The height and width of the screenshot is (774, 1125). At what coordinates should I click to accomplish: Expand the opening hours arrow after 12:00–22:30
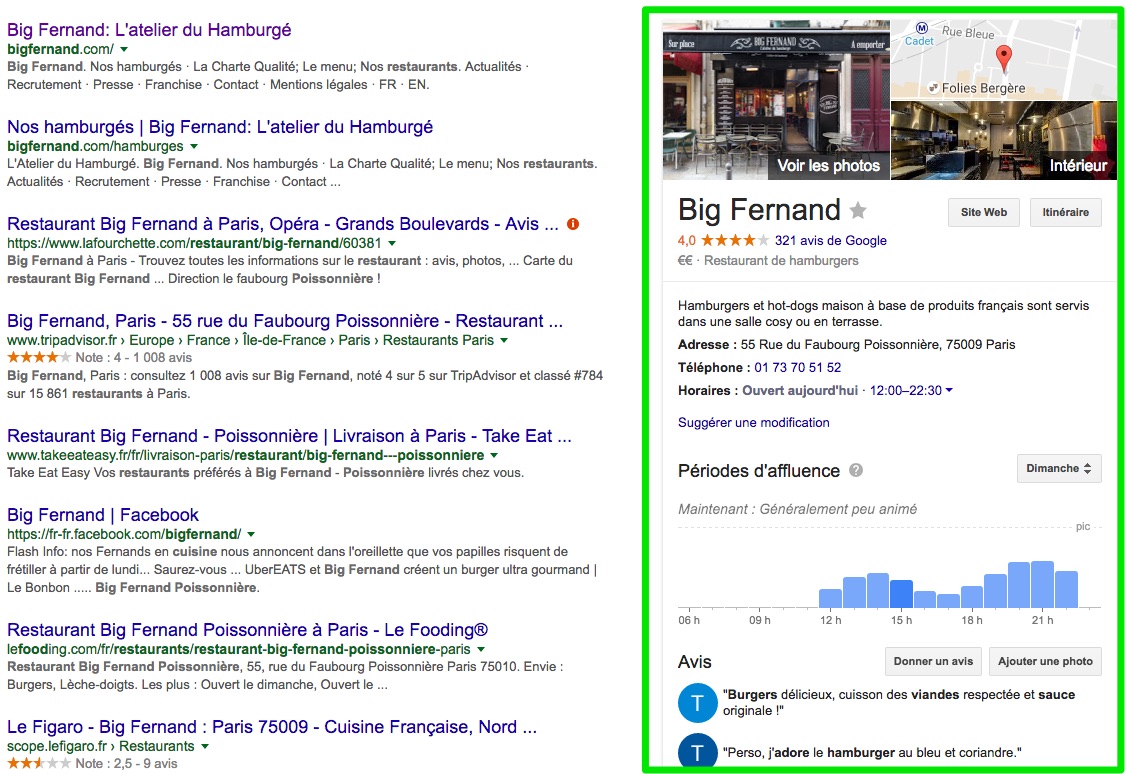[949, 390]
